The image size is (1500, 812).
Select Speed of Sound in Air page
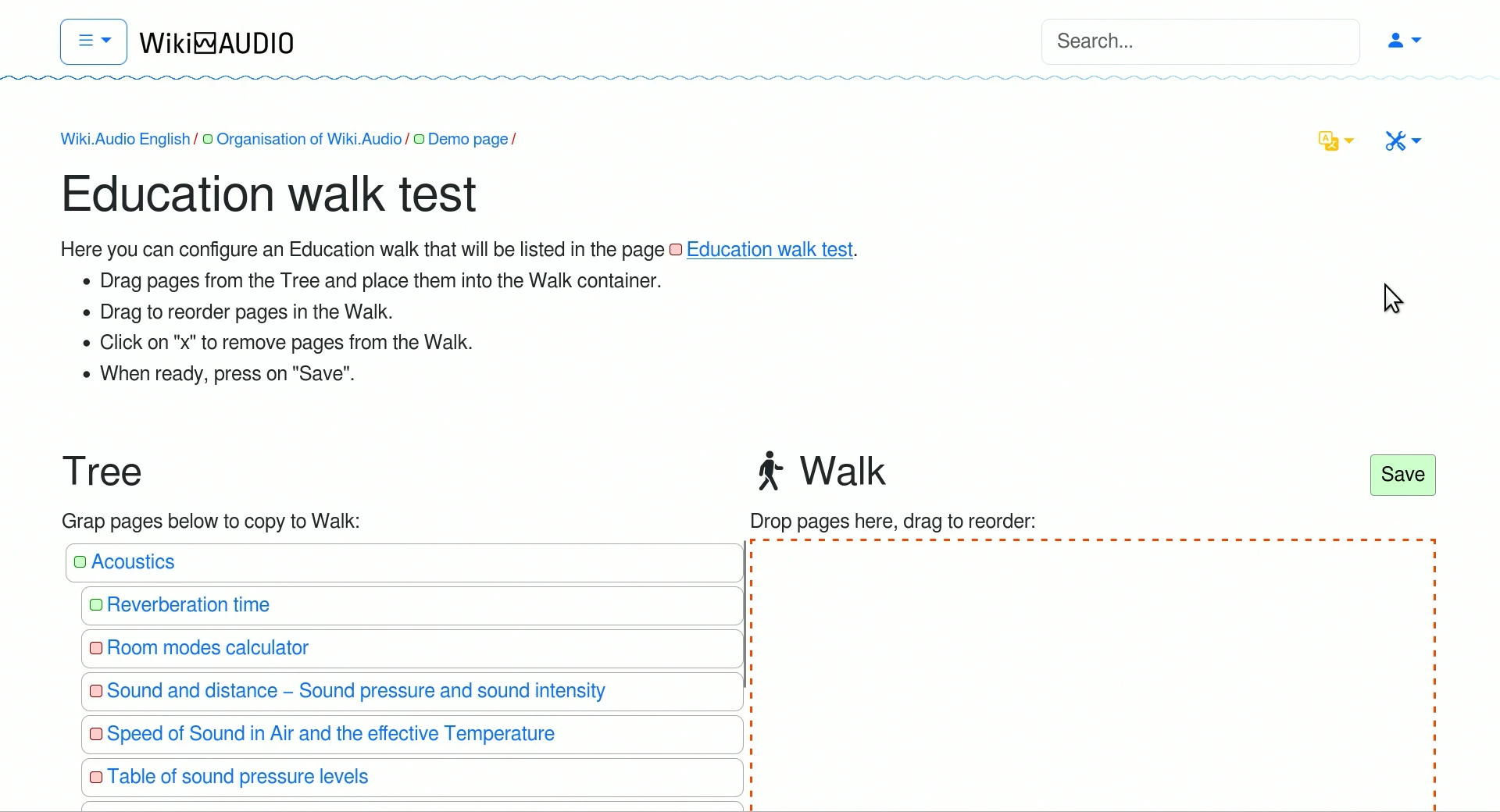tap(330, 735)
